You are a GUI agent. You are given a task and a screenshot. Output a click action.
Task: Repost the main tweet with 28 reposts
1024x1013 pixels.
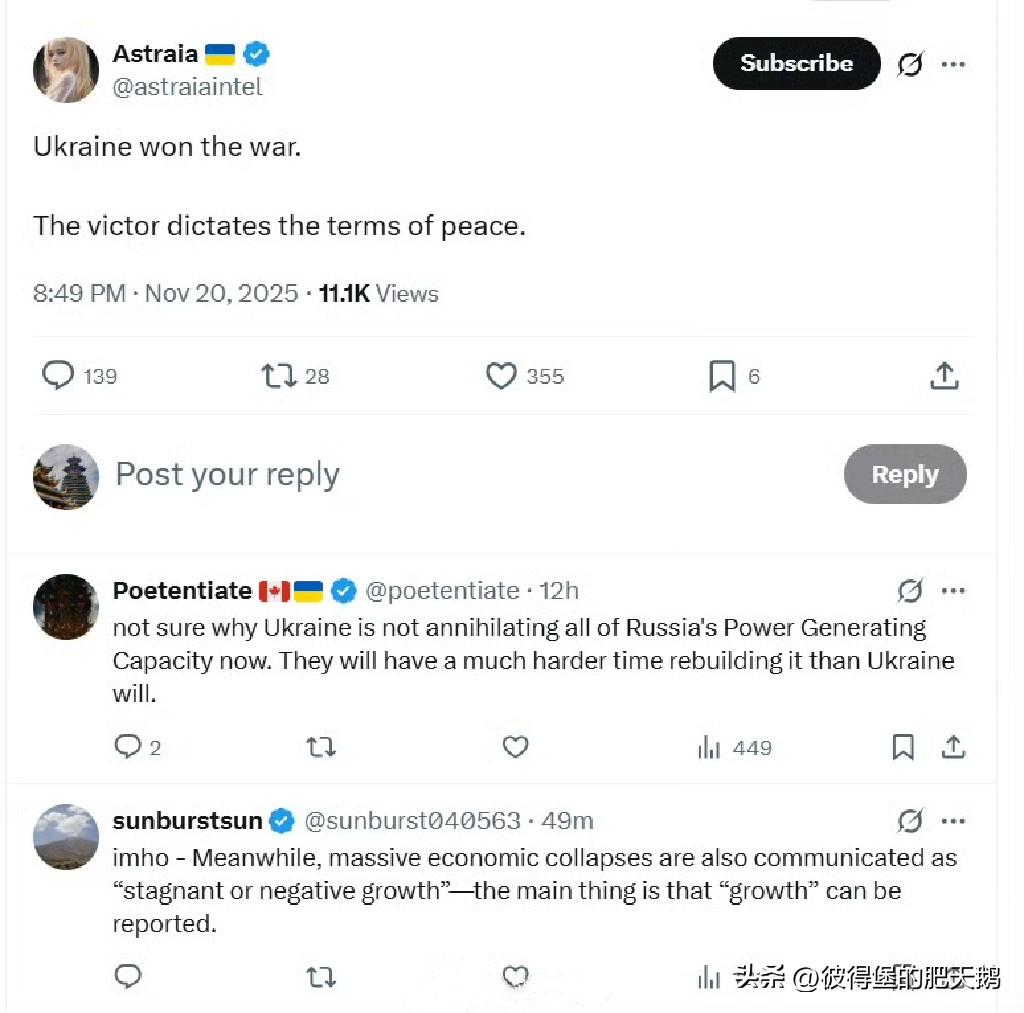tap(279, 376)
